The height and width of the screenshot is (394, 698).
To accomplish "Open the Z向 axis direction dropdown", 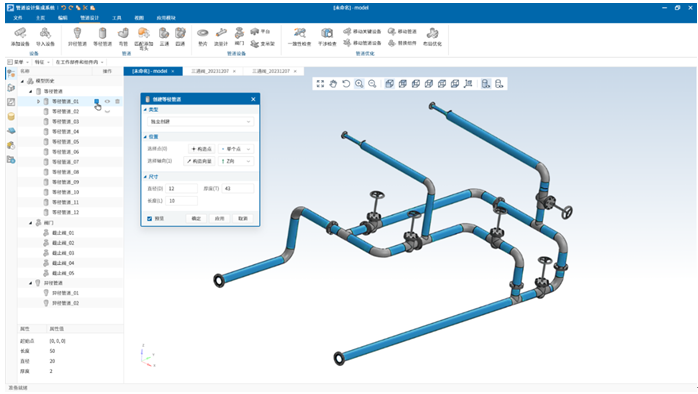I will tap(236, 161).
